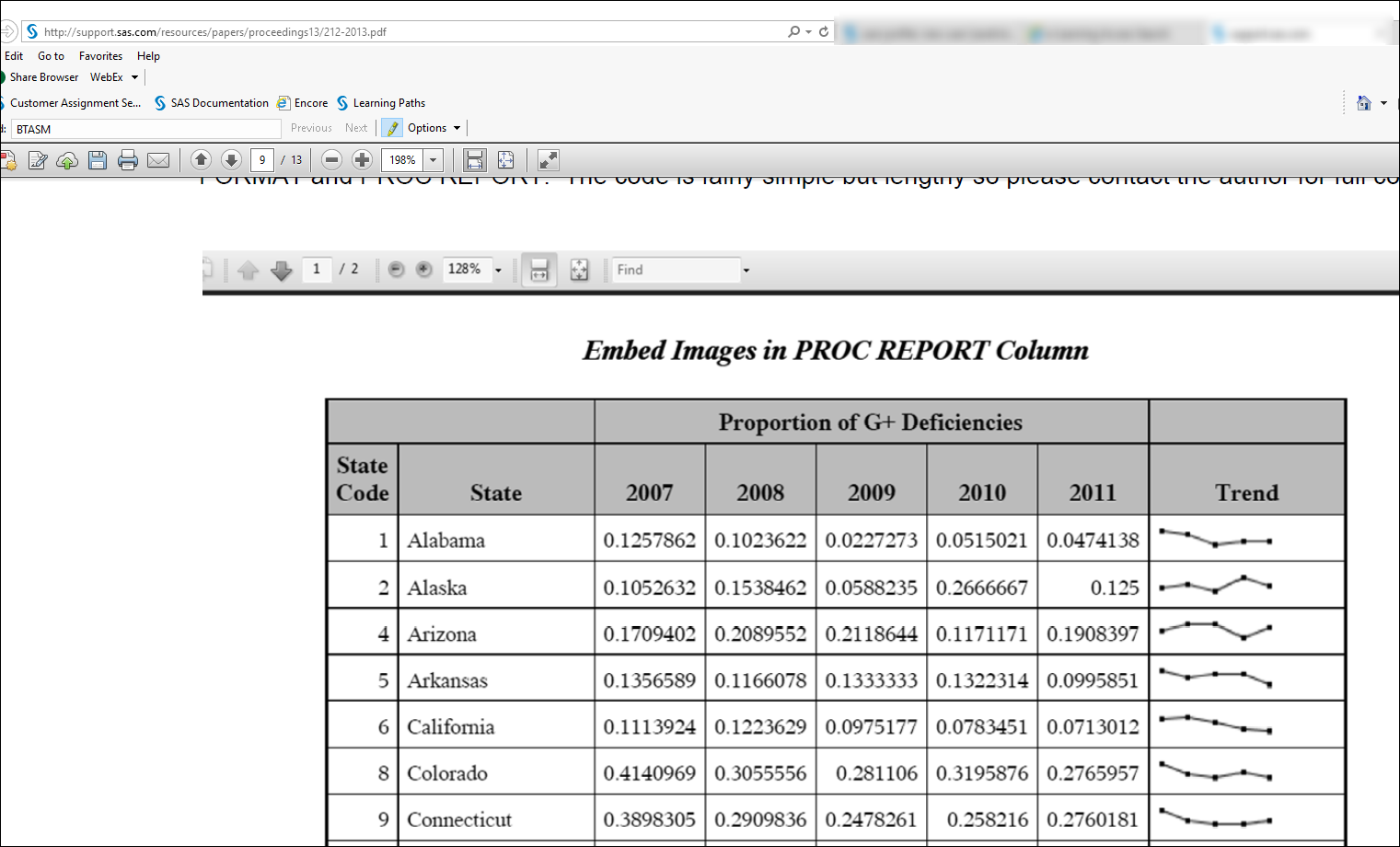Click the 'Alabama' state cell
This screenshot has height=847, width=1400.
tap(496, 540)
